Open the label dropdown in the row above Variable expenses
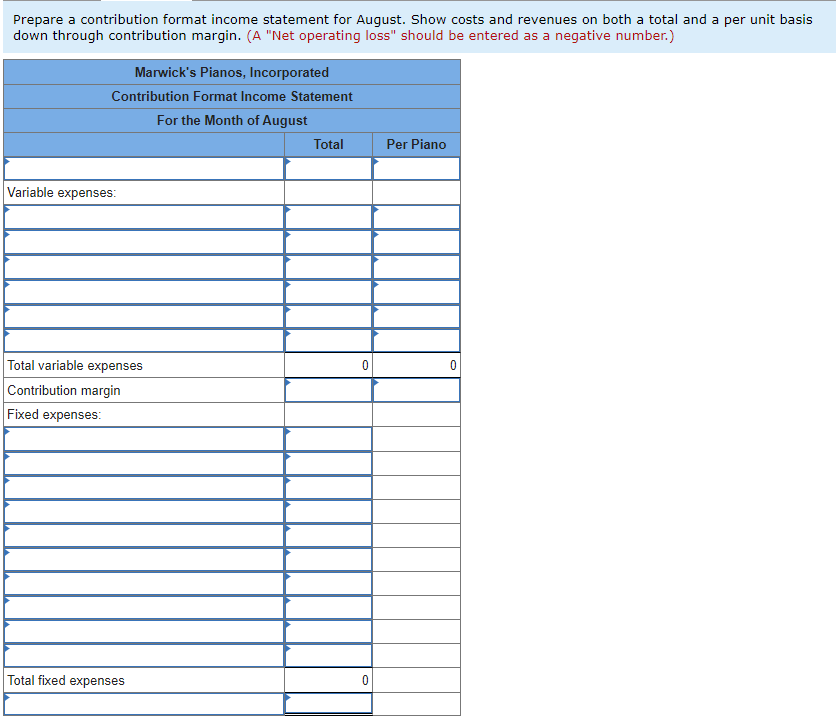836x723 pixels. pos(144,168)
